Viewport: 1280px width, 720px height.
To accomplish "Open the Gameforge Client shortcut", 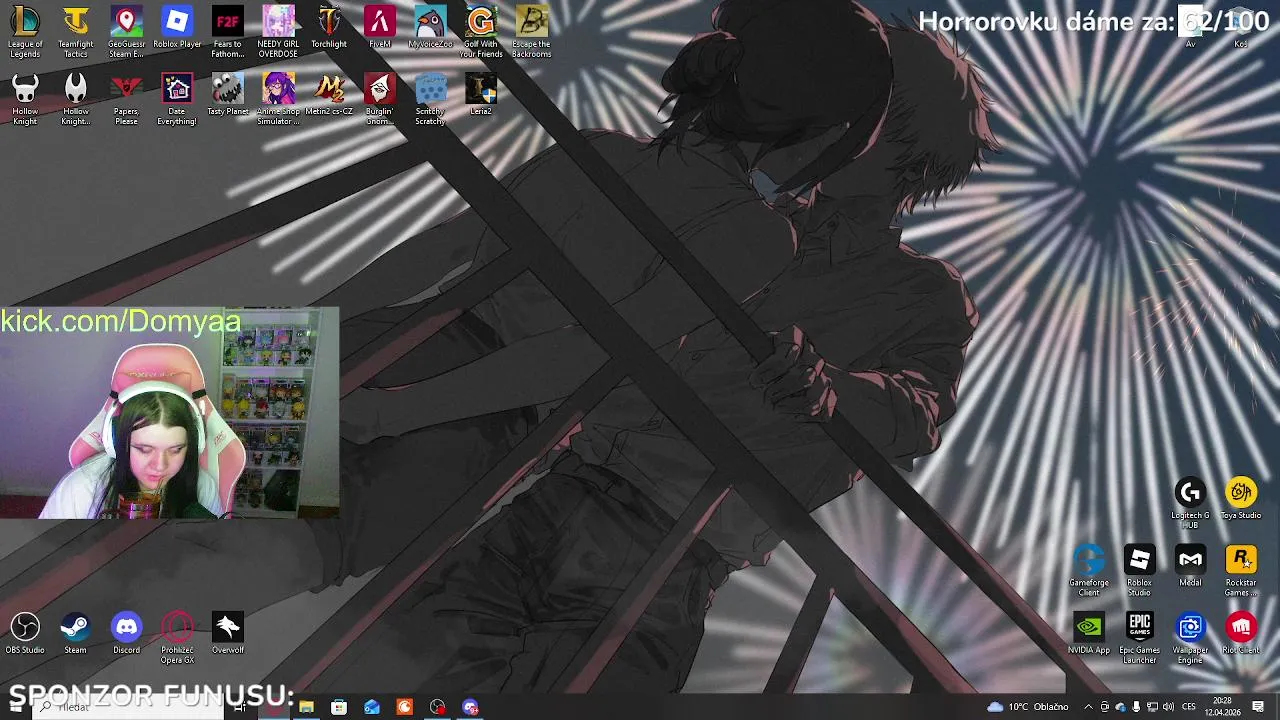I will (x=1089, y=571).
